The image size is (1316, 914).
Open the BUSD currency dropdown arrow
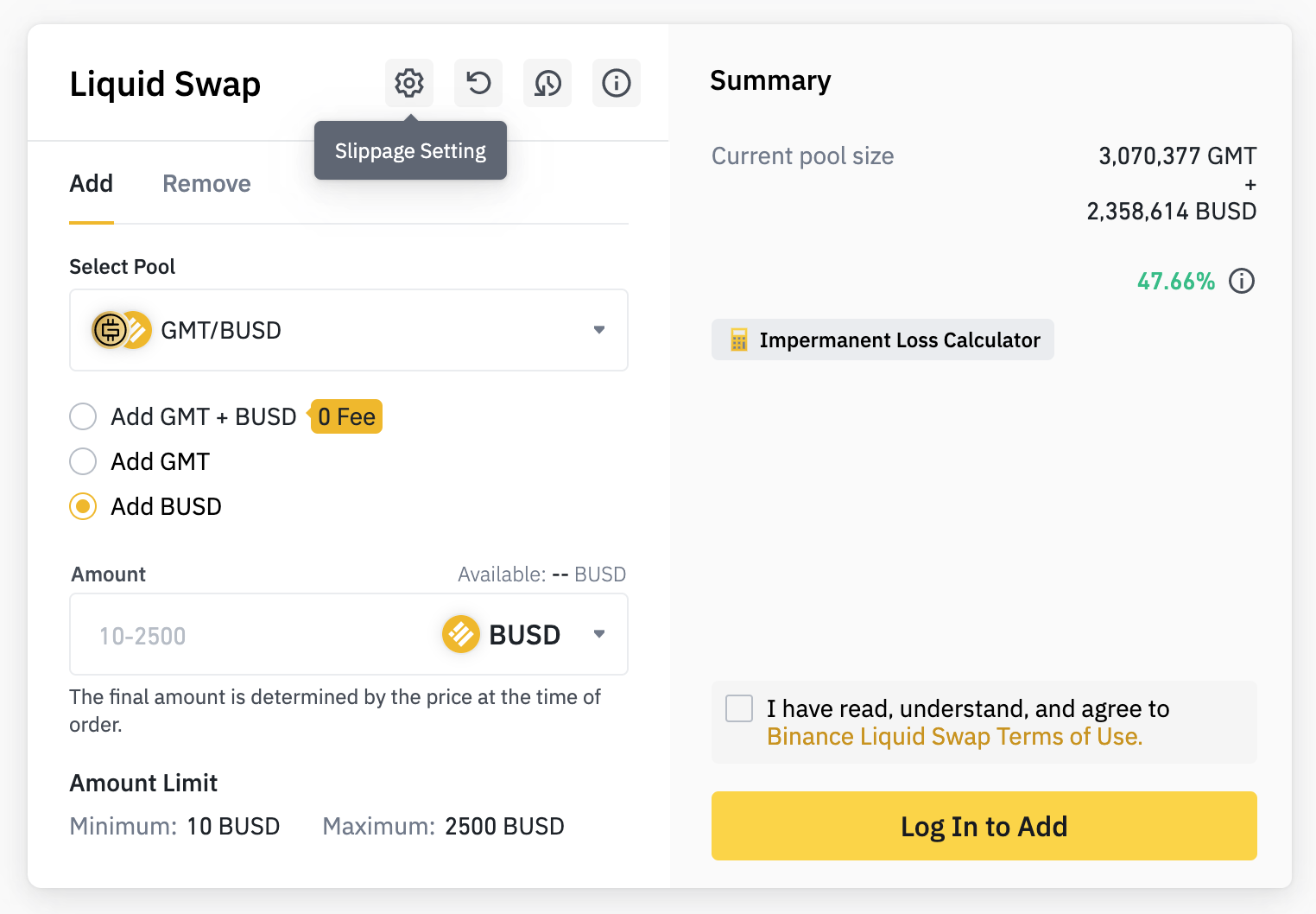pyautogui.click(x=599, y=634)
